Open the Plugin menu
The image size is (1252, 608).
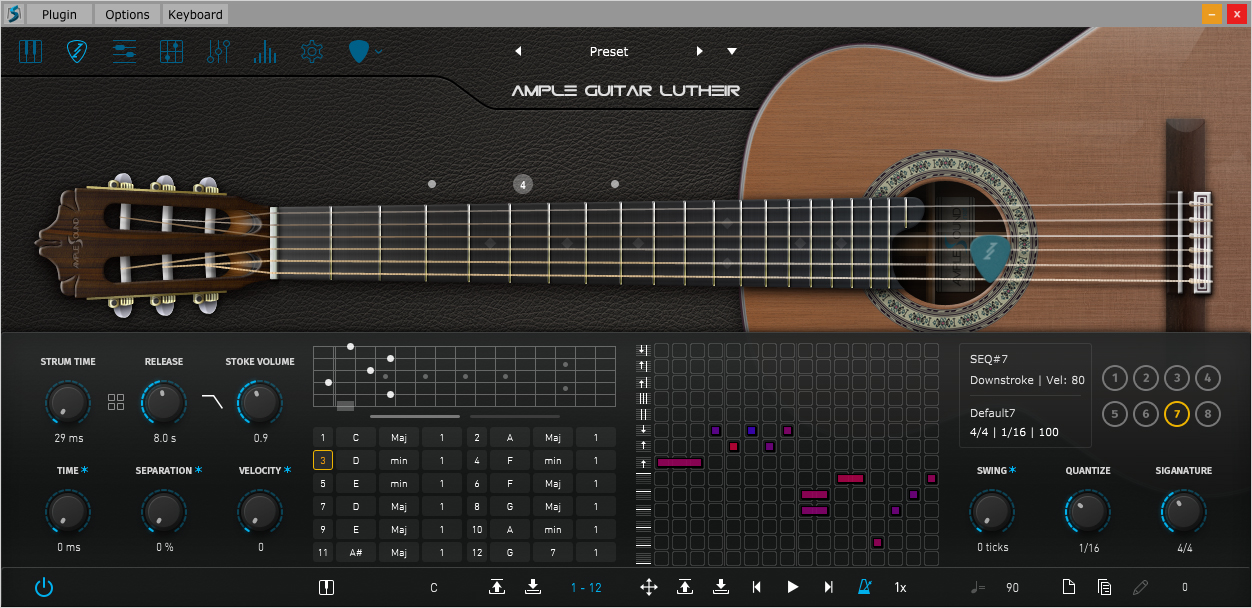[59, 14]
